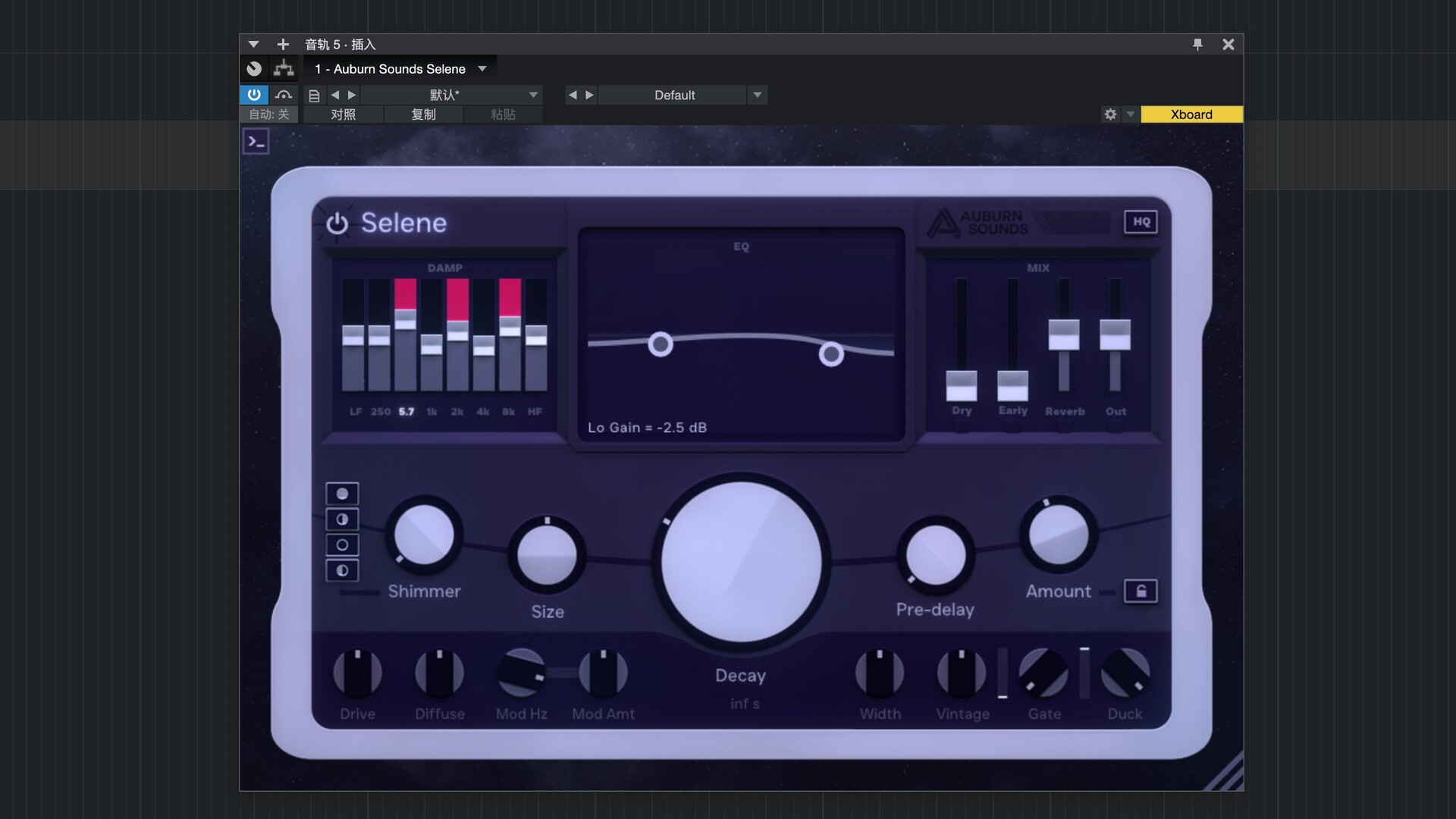Viewport: 1456px width, 819px height.
Task: Expand the Default preset dropdown
Action: click(x=757, y=95)
